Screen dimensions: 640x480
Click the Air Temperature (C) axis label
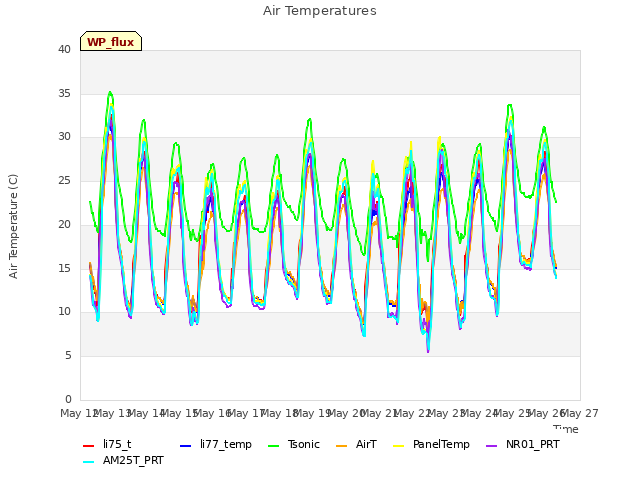(13, 226)
